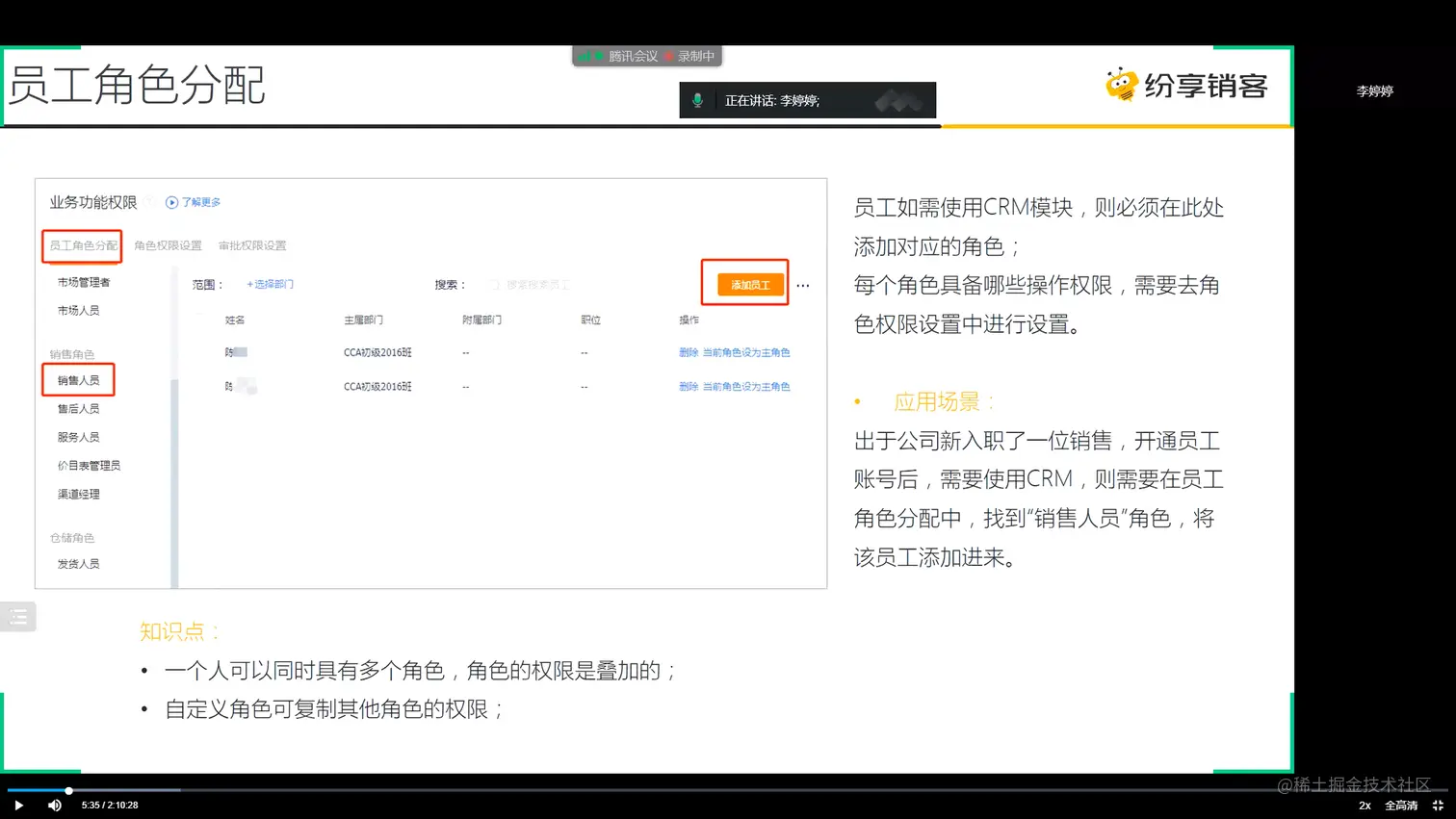
Task: Open the 员工角色分配 tab
Action: tap(83, 245)
